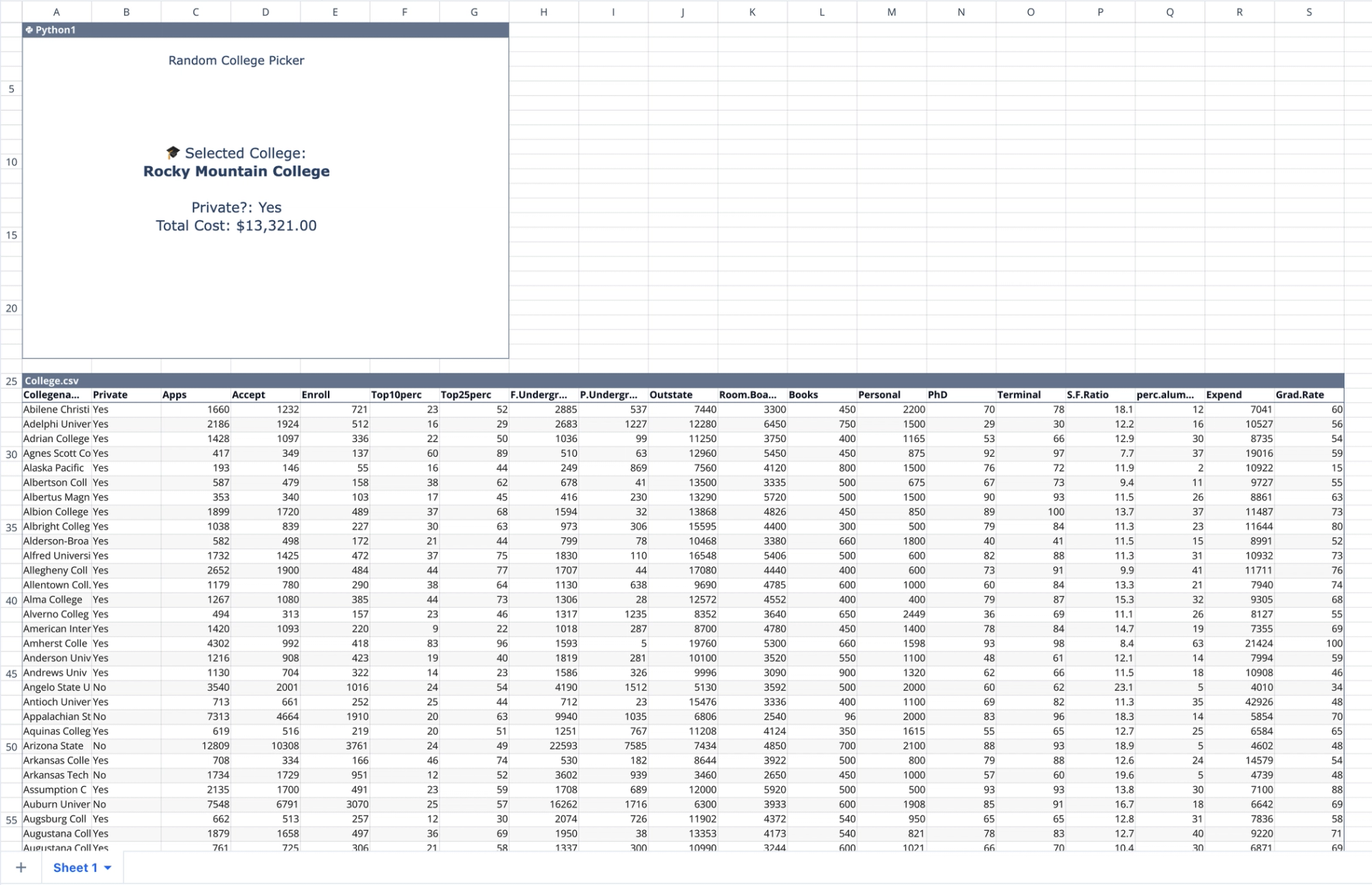Select the College.csv table header
This screenshot has width=1372, height=885.
coord(683,381)
